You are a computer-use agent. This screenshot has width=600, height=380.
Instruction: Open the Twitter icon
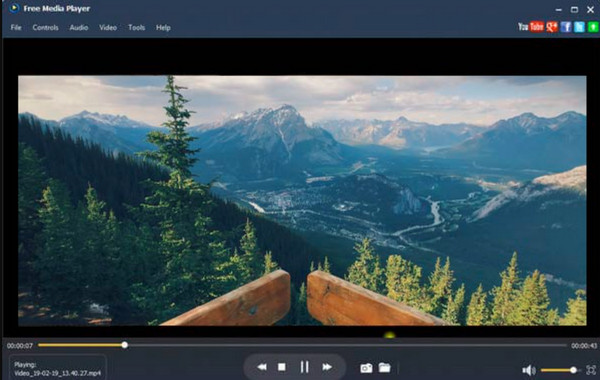(x=579, y=26)
